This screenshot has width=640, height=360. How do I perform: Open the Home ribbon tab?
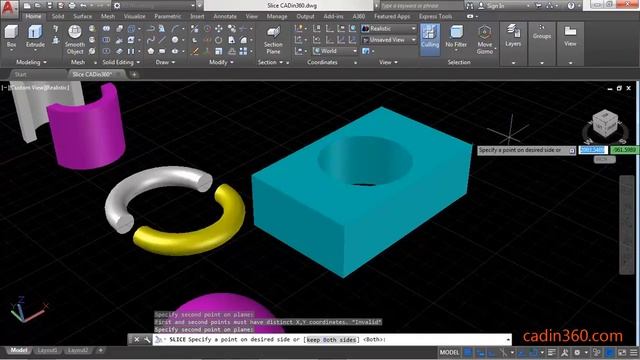tap(33, 16)
